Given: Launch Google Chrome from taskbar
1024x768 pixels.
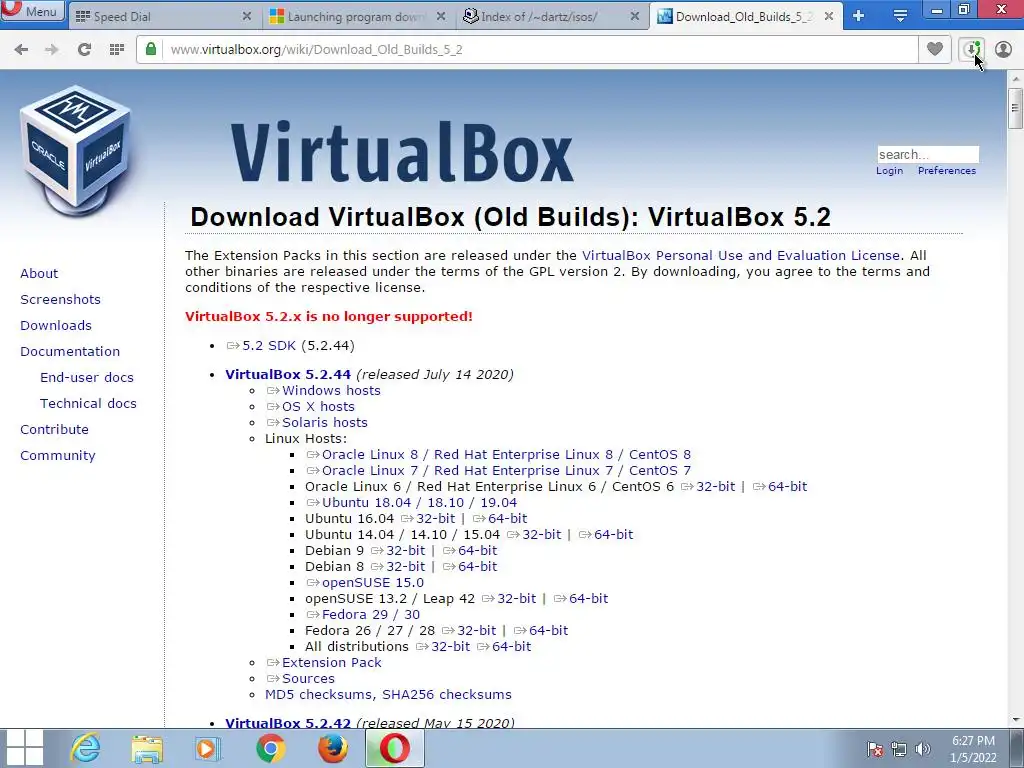Looking at the screenshot, I should (x=270, y=748).
